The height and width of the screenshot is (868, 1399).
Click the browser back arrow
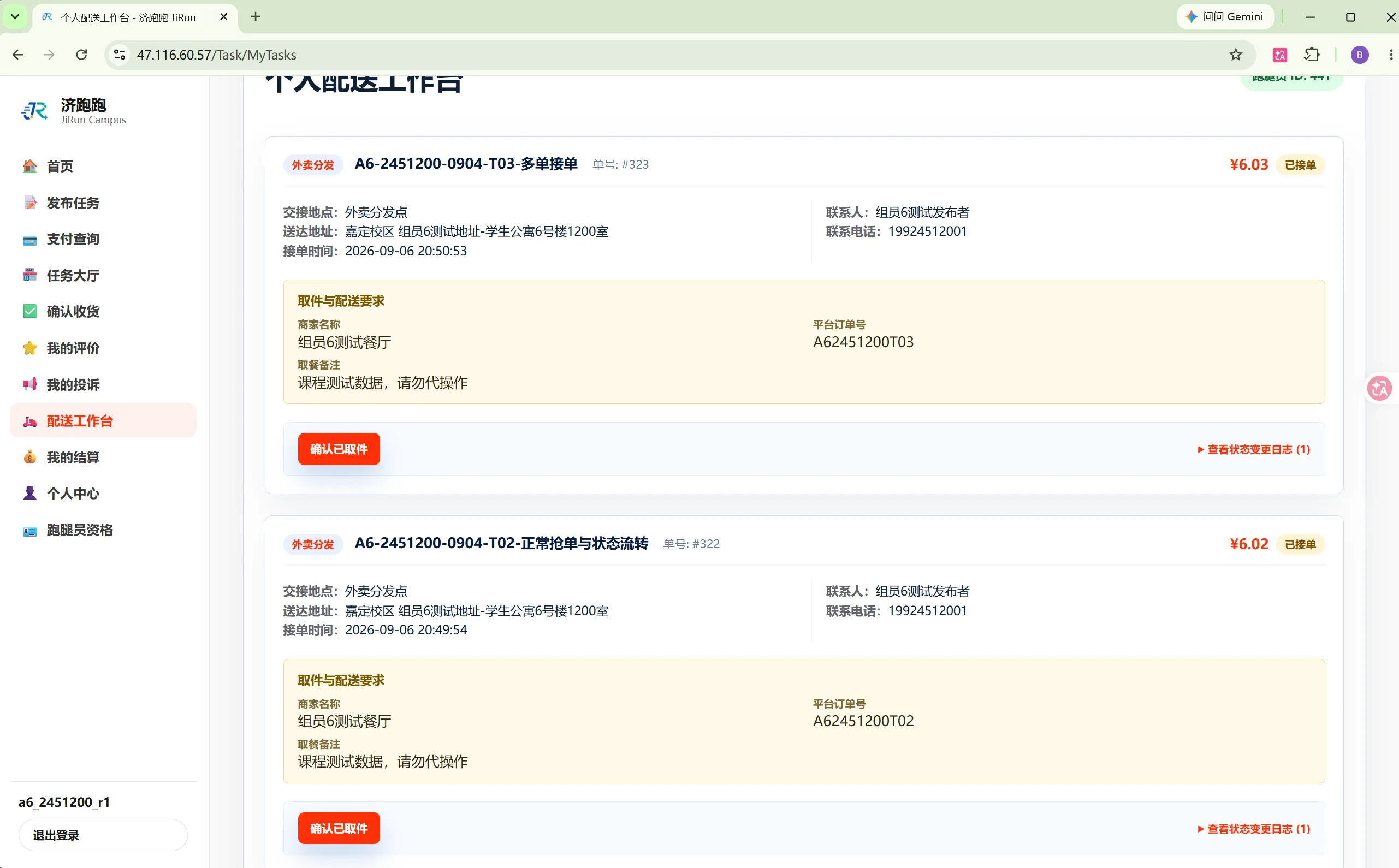coord(18,55)
